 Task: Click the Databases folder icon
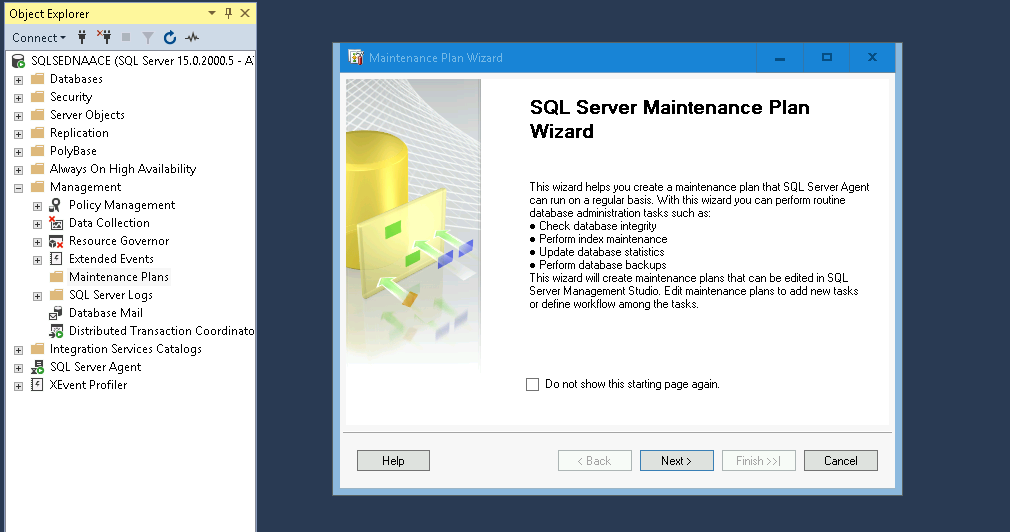click(38, 79)
